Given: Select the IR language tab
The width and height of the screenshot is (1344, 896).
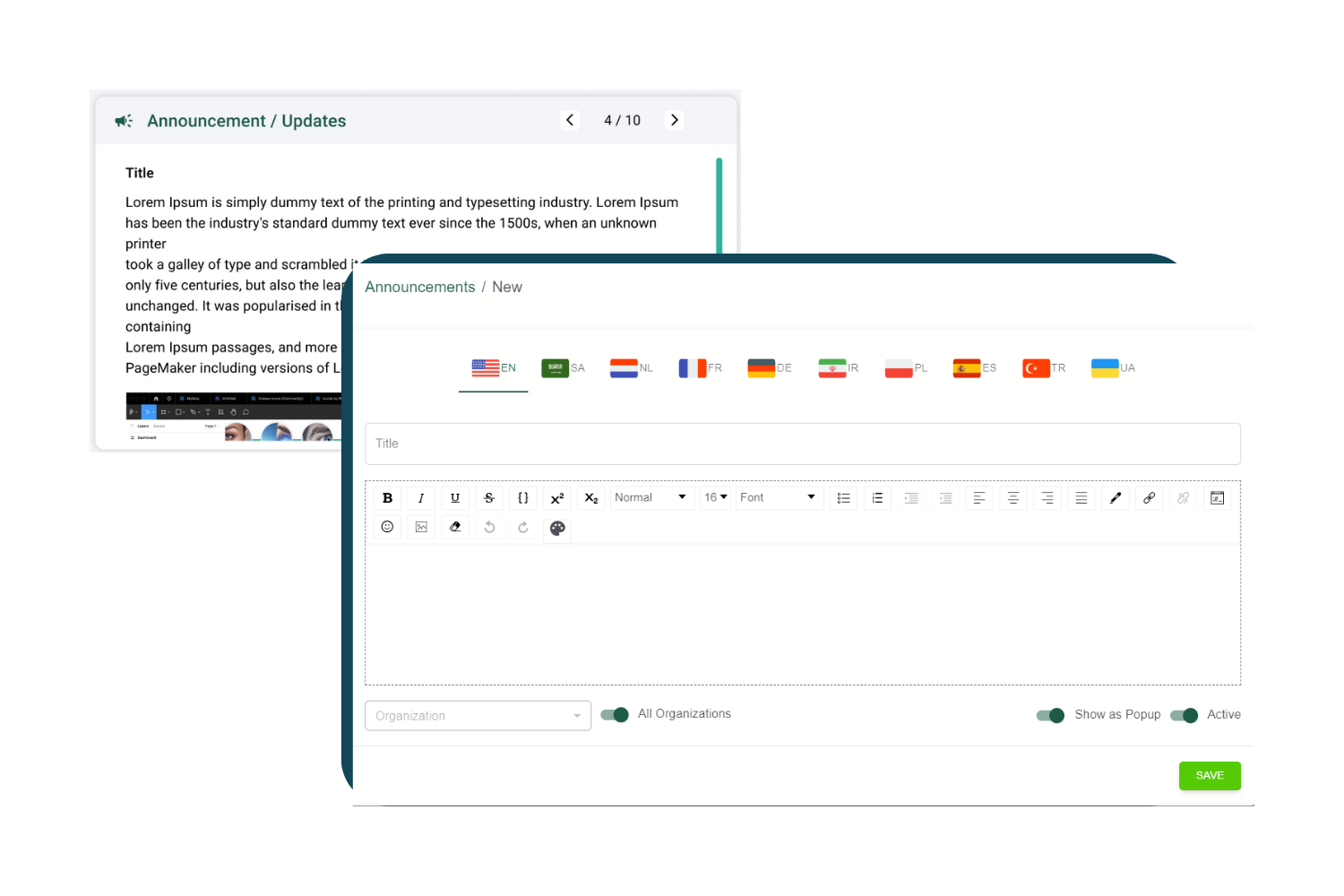Looking at the screenshot, I should [x=839, y=368].
